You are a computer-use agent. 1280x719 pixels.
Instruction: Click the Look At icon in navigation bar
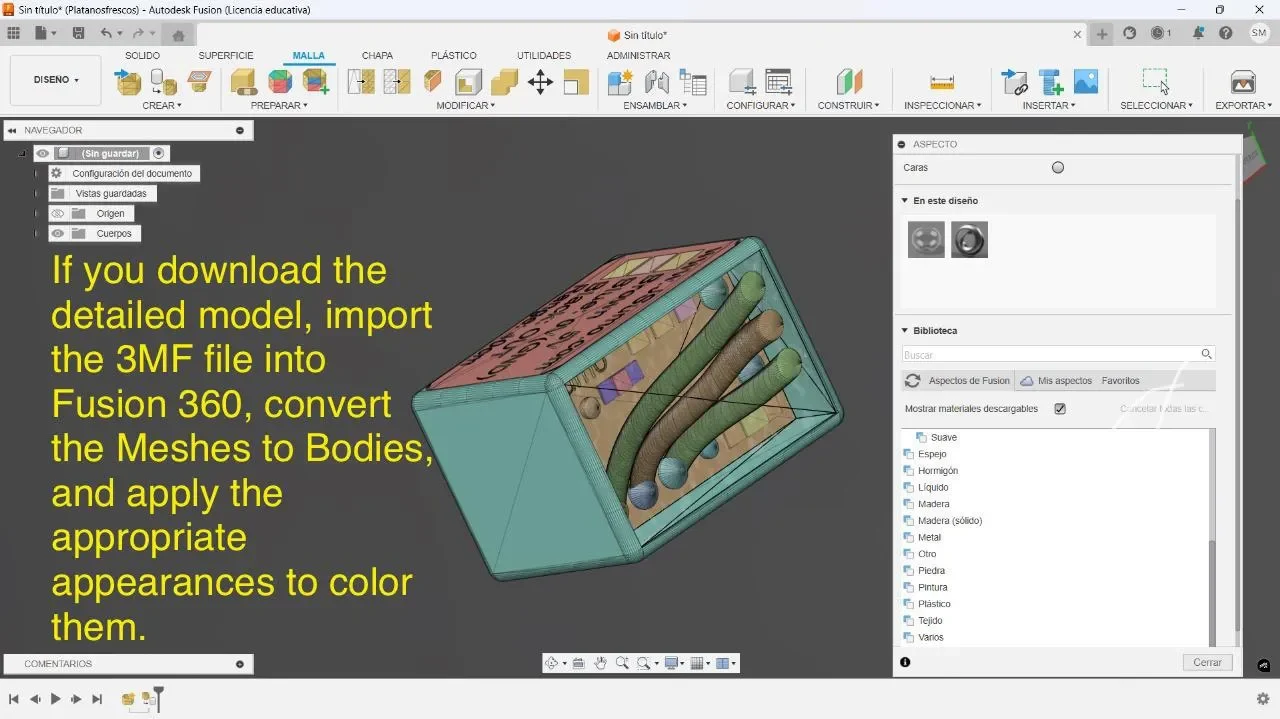tap(578, 663)
